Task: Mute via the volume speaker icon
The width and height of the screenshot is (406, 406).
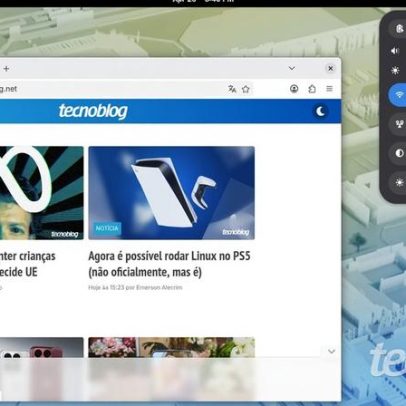Action: (x=395, y=51)
